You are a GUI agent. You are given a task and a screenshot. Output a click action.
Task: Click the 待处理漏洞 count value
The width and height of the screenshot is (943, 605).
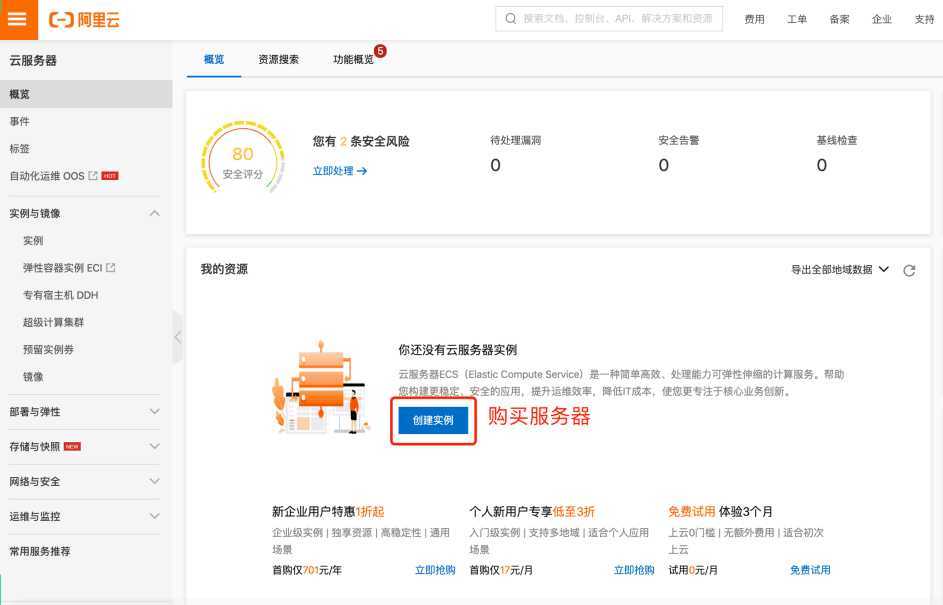pos(495,165)
